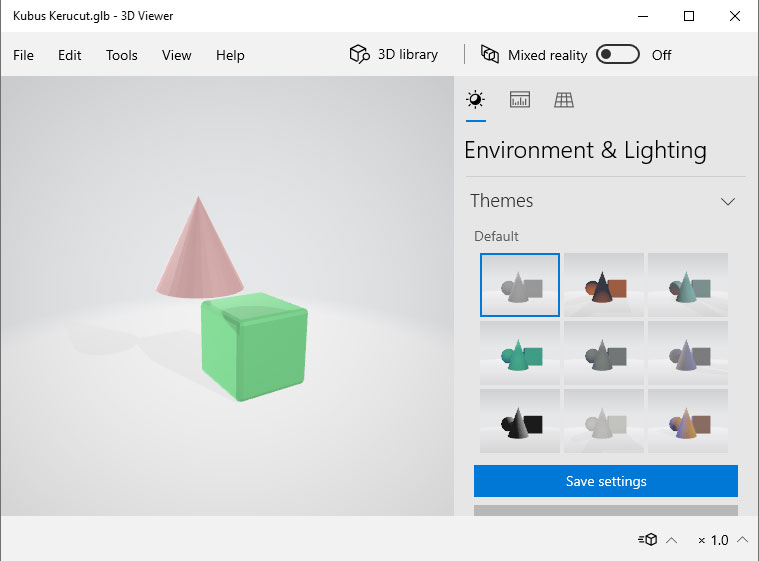Select the orange and purple theme thumbnail

(688, 421)
